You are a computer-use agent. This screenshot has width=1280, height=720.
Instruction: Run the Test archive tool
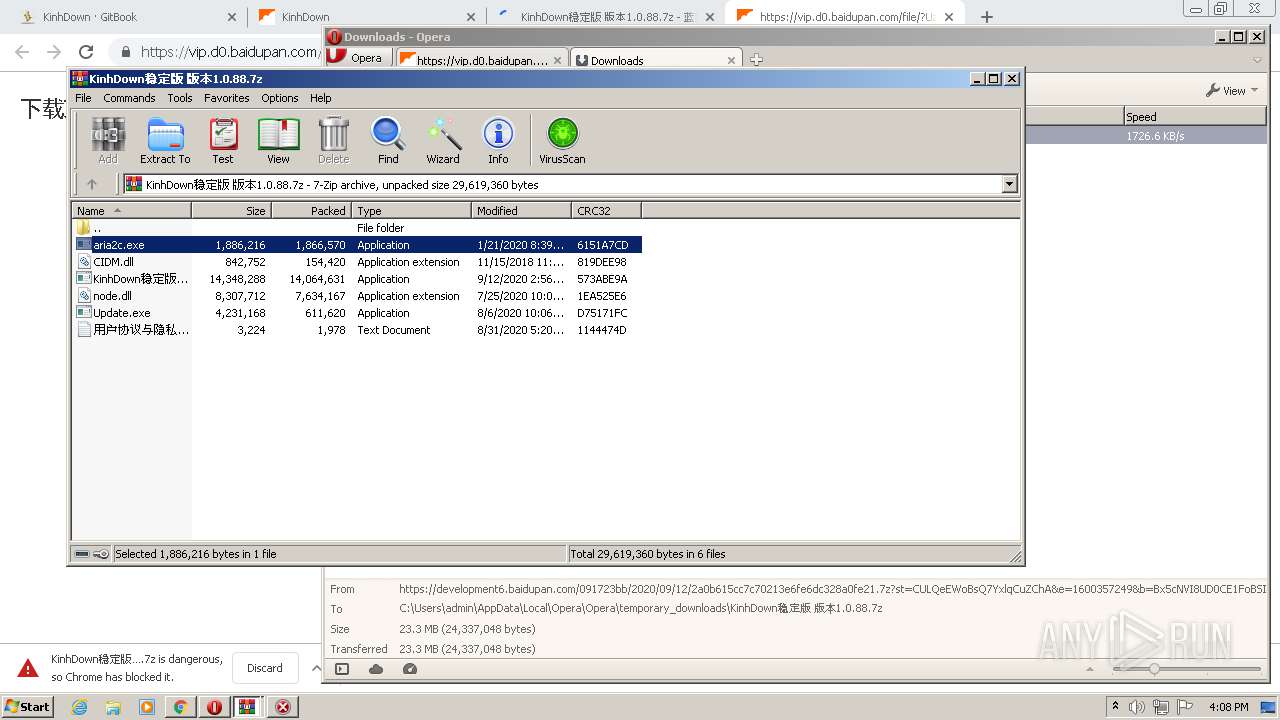tap(223, 141)
